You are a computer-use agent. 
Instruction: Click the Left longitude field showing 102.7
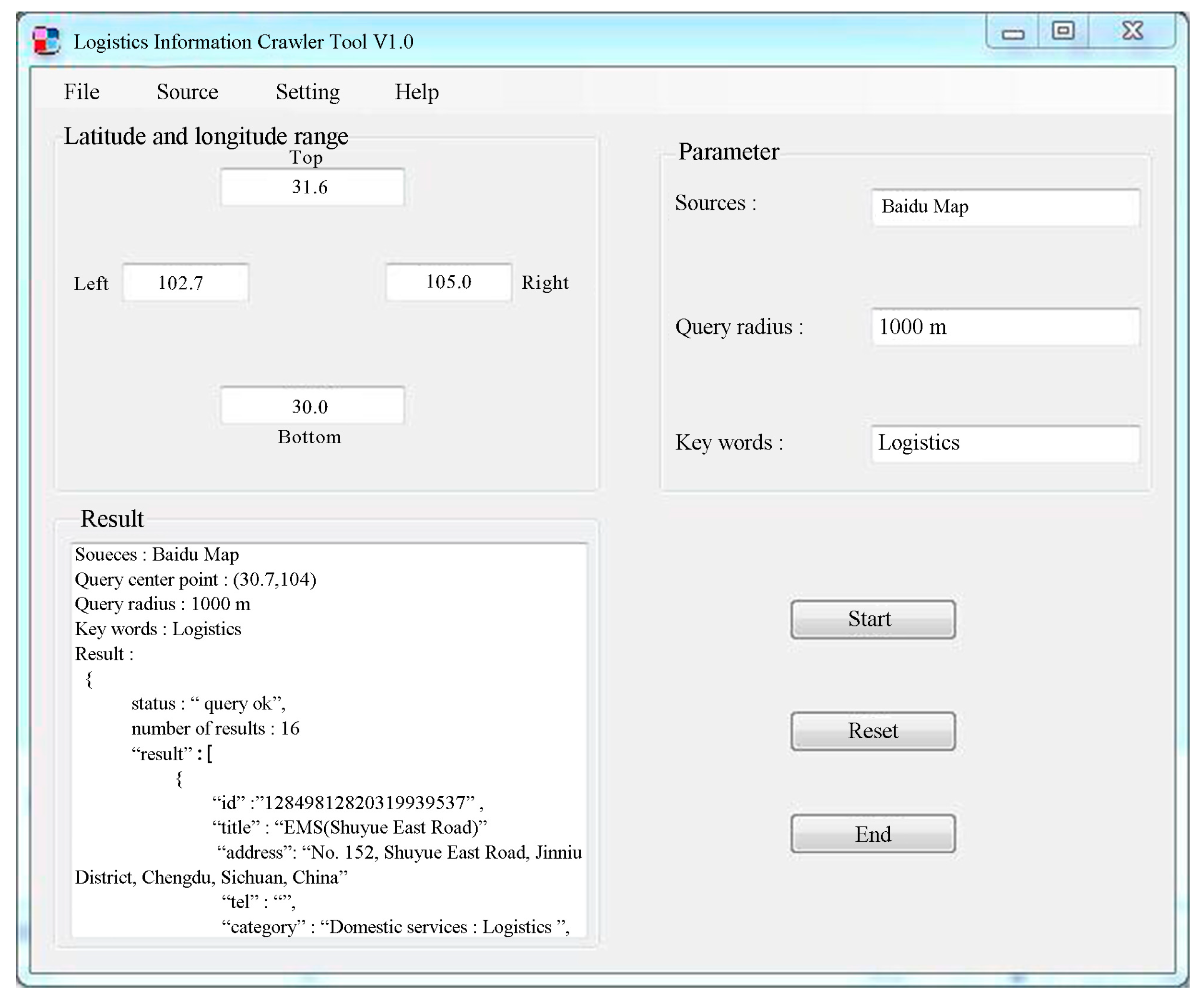(x=186, y=282)
